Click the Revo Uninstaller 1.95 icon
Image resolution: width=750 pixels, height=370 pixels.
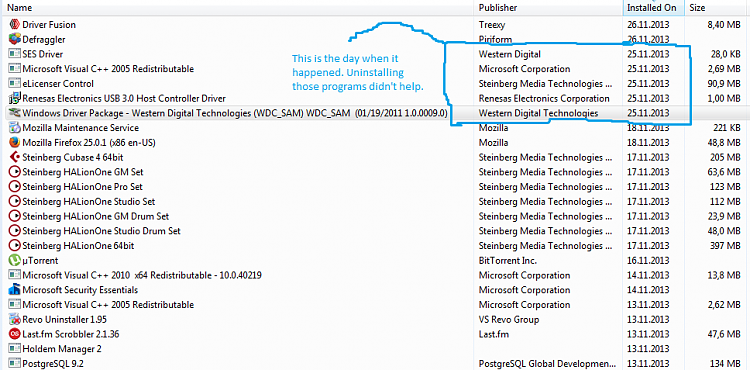15,319
